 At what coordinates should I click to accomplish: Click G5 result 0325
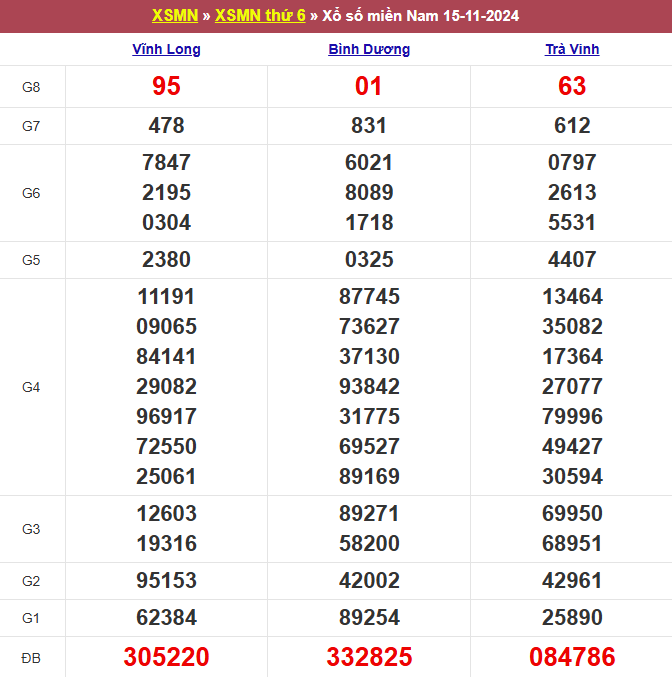point(369,260)
